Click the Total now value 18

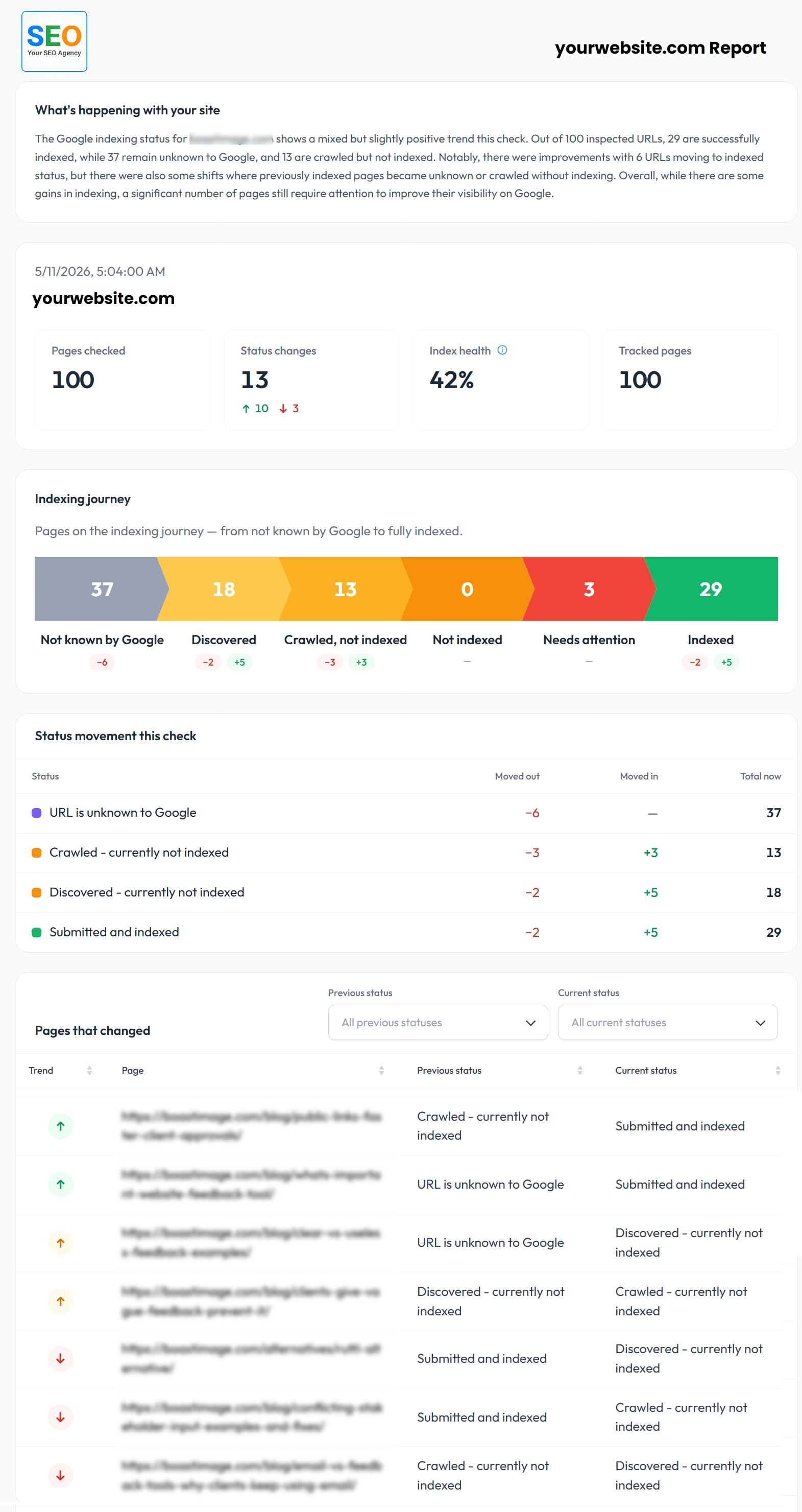click(x=773, y=893)
